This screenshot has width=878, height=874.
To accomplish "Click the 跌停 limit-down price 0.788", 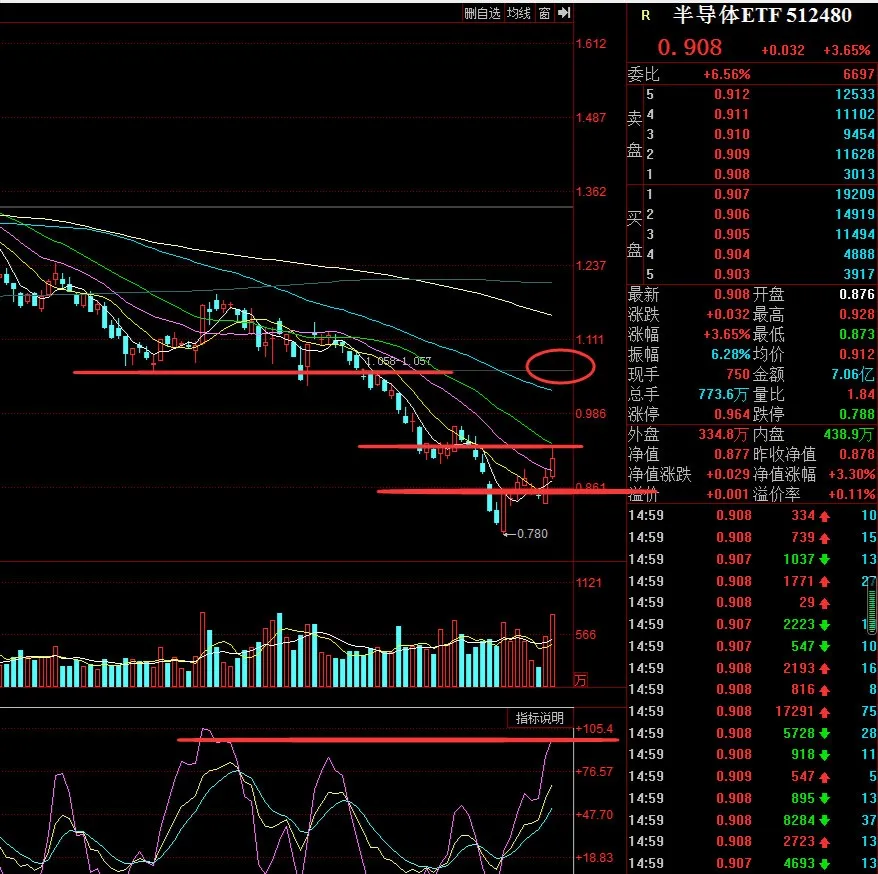I will pyautogui.click(x=857, y=415).
